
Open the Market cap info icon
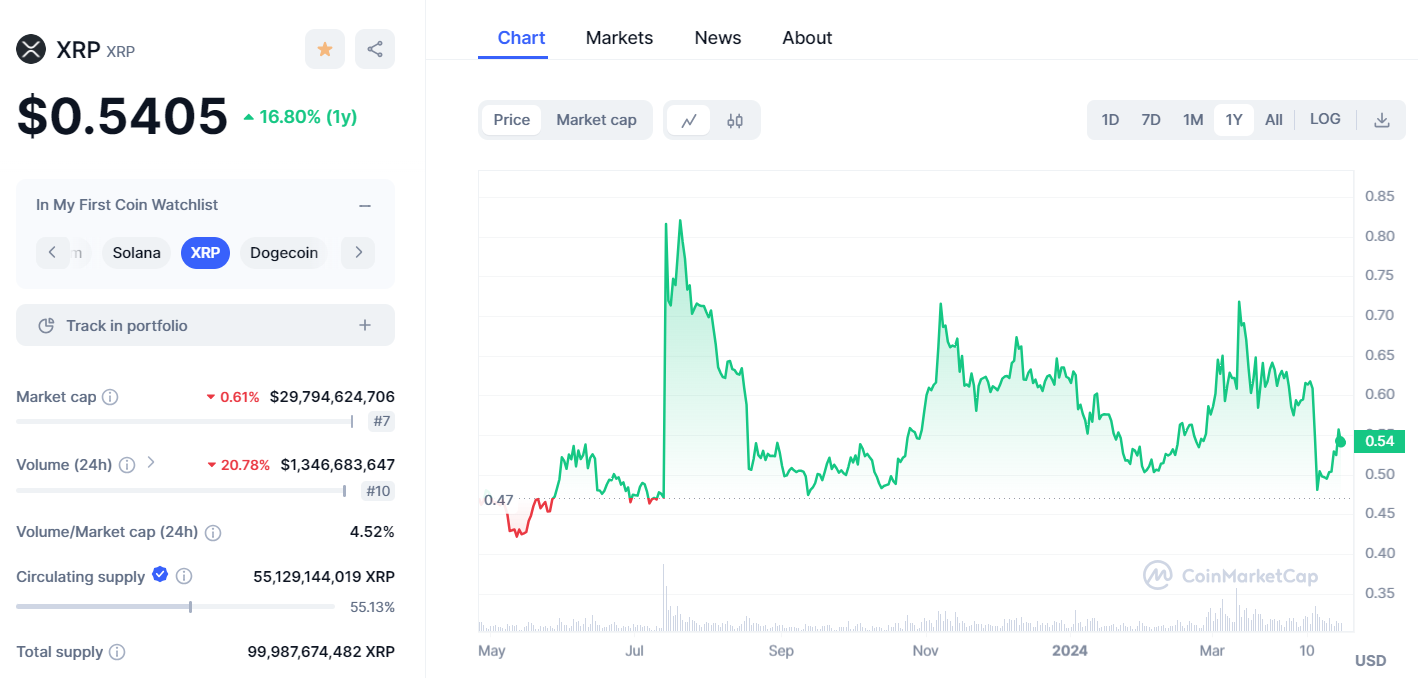coord(110,397)
